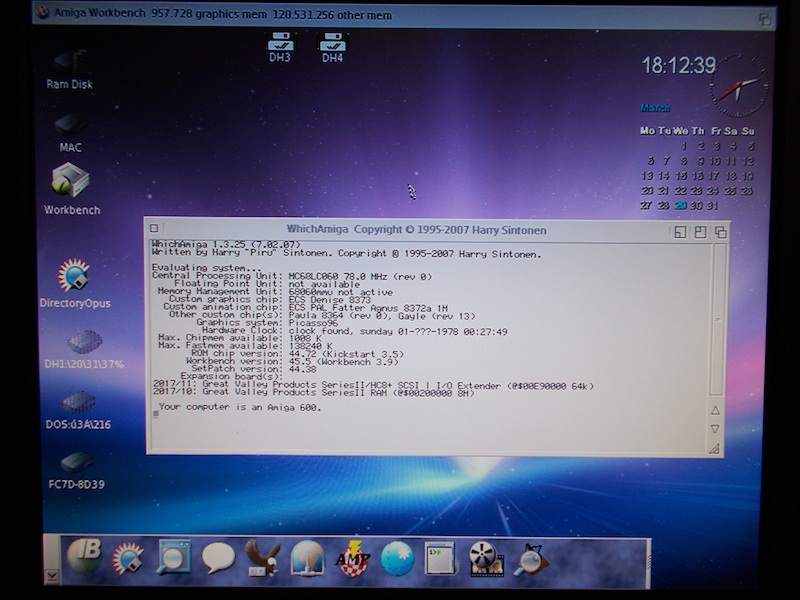Select day 29 in the calendar

[680, 205]
